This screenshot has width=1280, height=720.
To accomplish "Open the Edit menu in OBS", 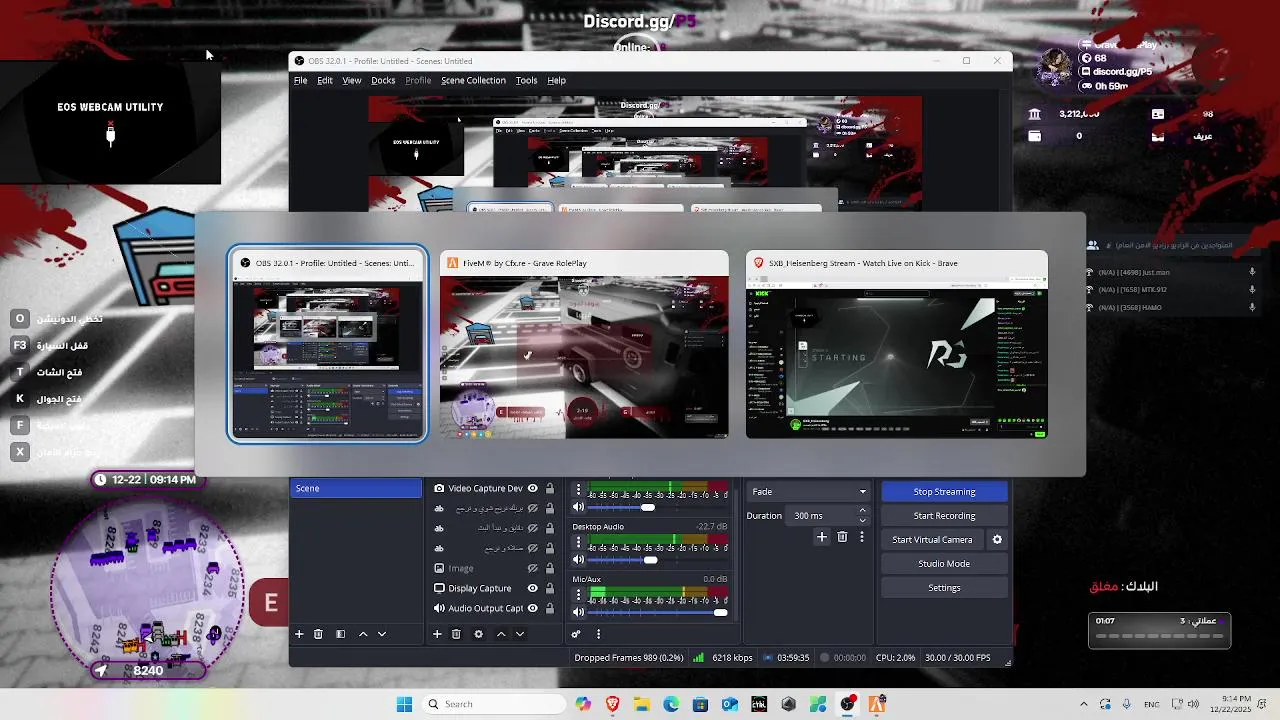I will coord(325,80).
